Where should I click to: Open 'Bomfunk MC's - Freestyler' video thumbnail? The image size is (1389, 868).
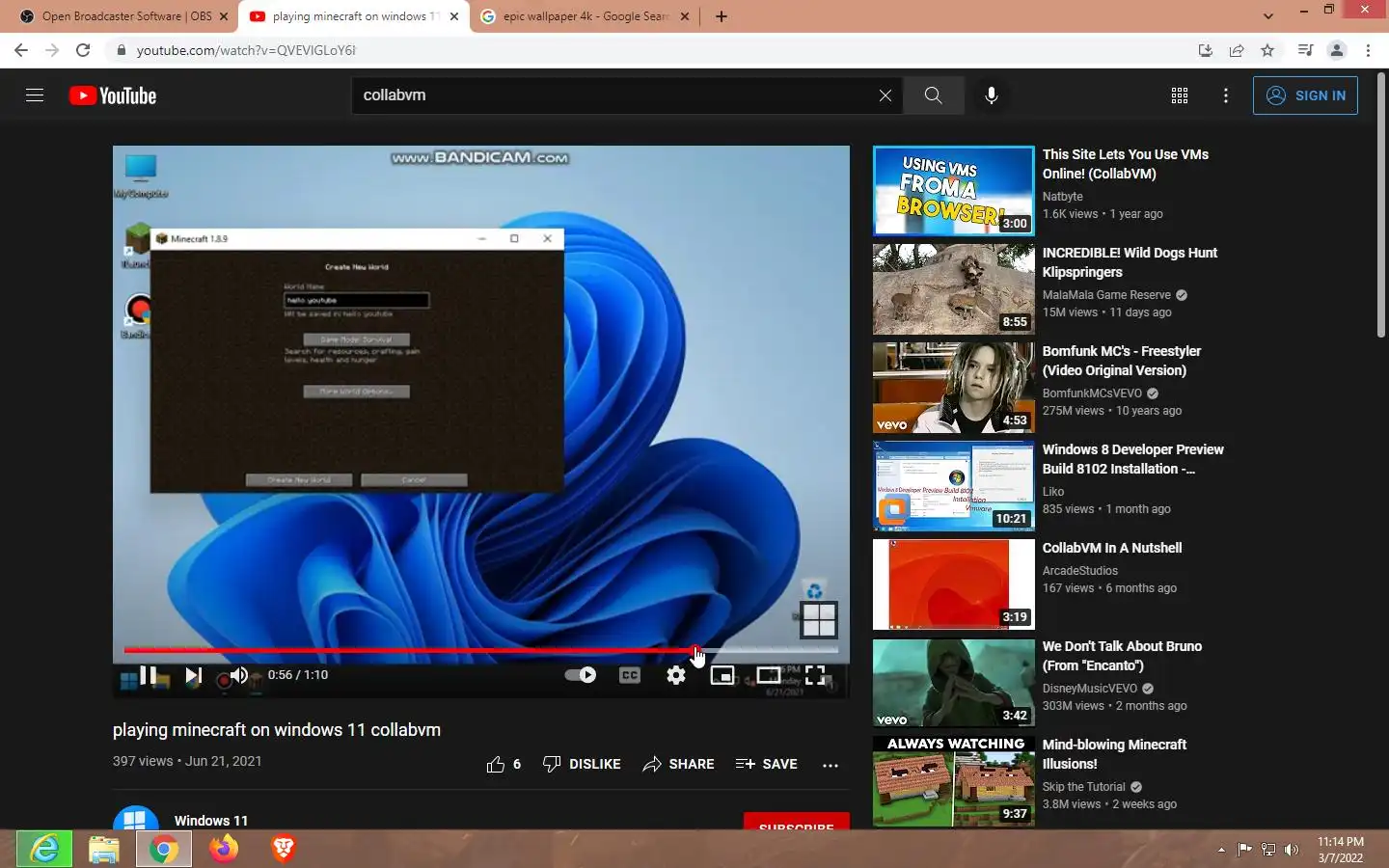click(x=953, y=388)
